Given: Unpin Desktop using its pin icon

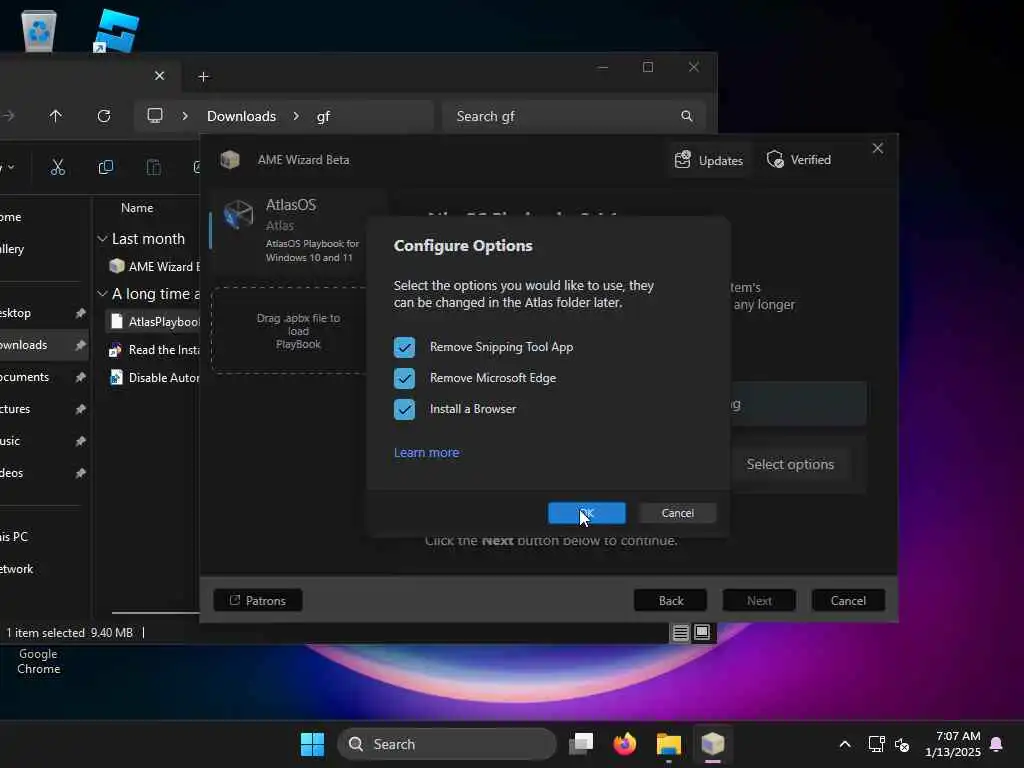Looking at the screenshot, I should 80,313.
